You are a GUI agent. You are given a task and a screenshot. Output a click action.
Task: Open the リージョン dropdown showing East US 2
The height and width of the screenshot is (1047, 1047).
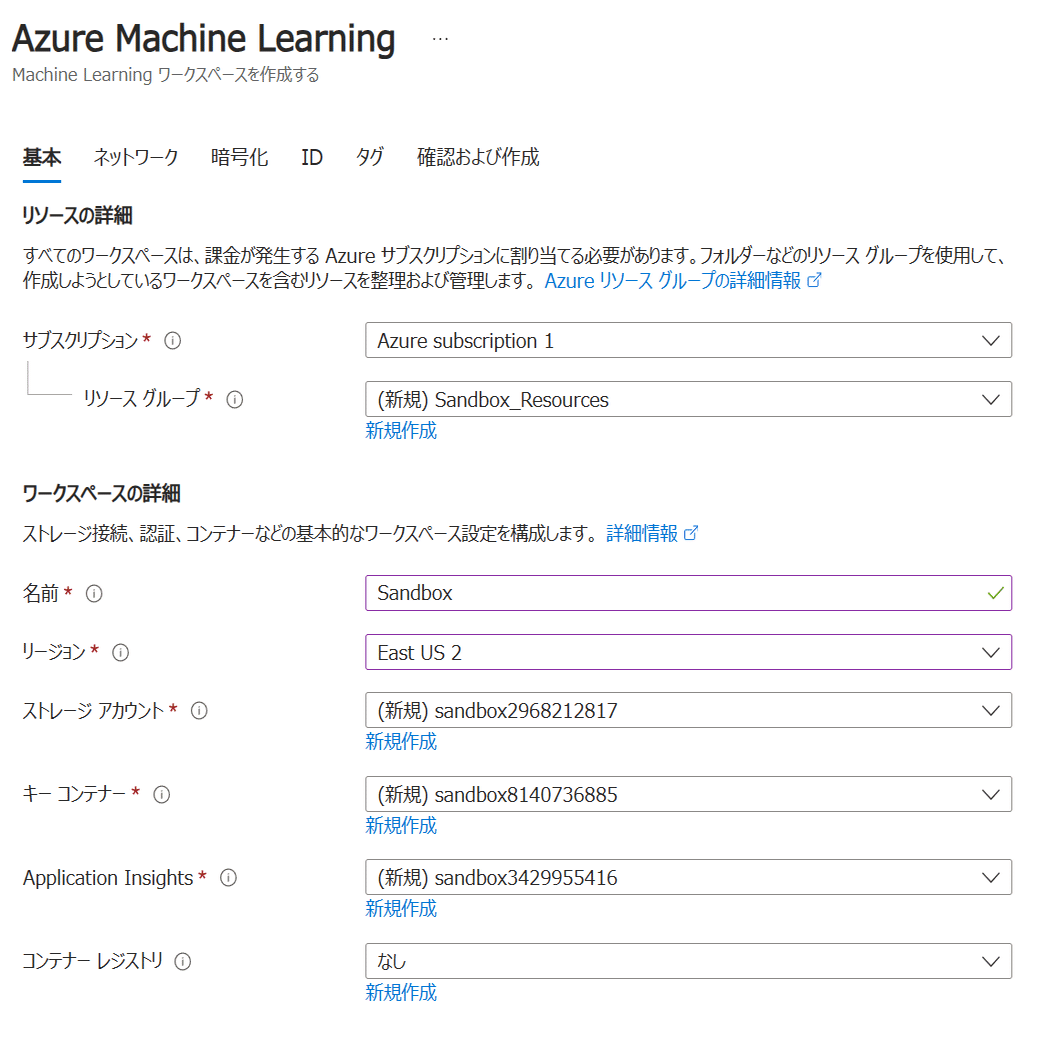pos(688,652)
